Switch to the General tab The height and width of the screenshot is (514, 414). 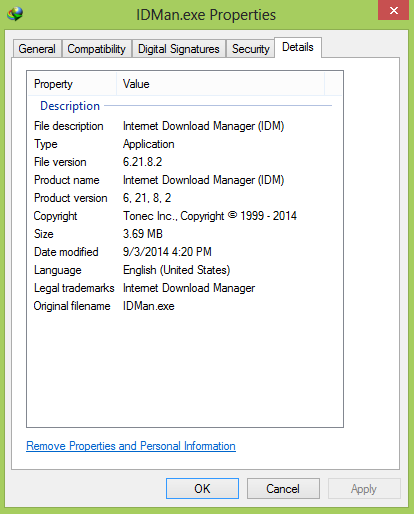pos(37,49)
